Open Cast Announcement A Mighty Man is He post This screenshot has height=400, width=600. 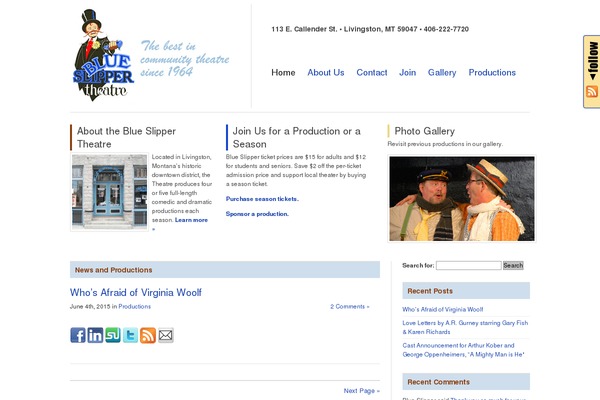pyautogui.click(x=463, y=350)
